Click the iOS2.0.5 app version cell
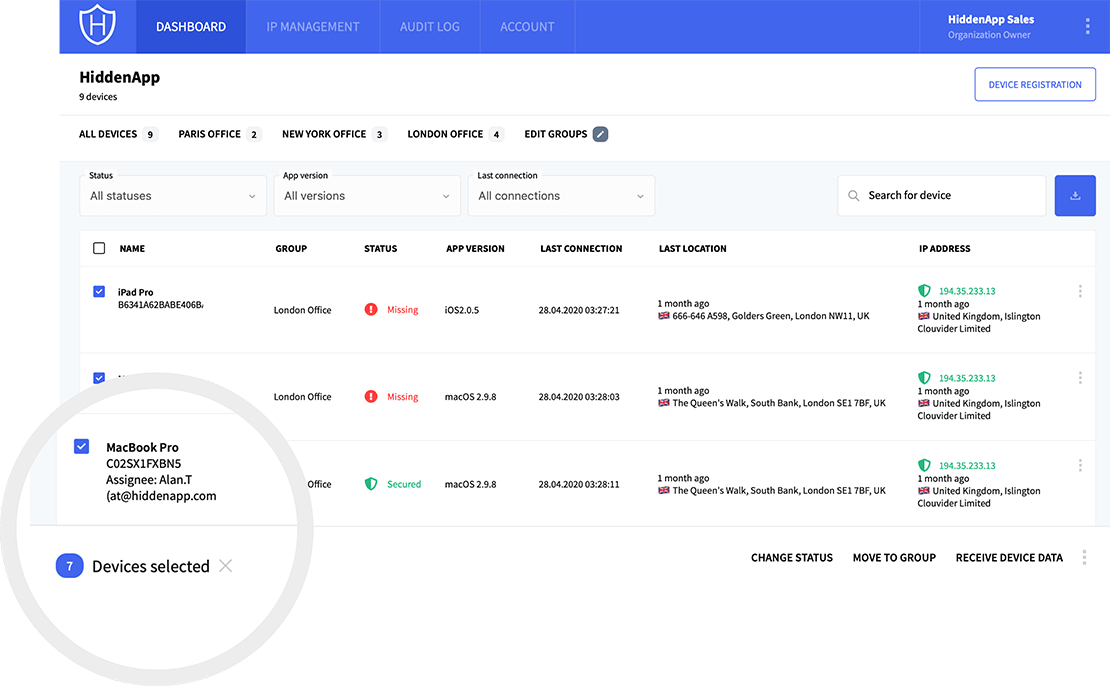 [462, 310]
